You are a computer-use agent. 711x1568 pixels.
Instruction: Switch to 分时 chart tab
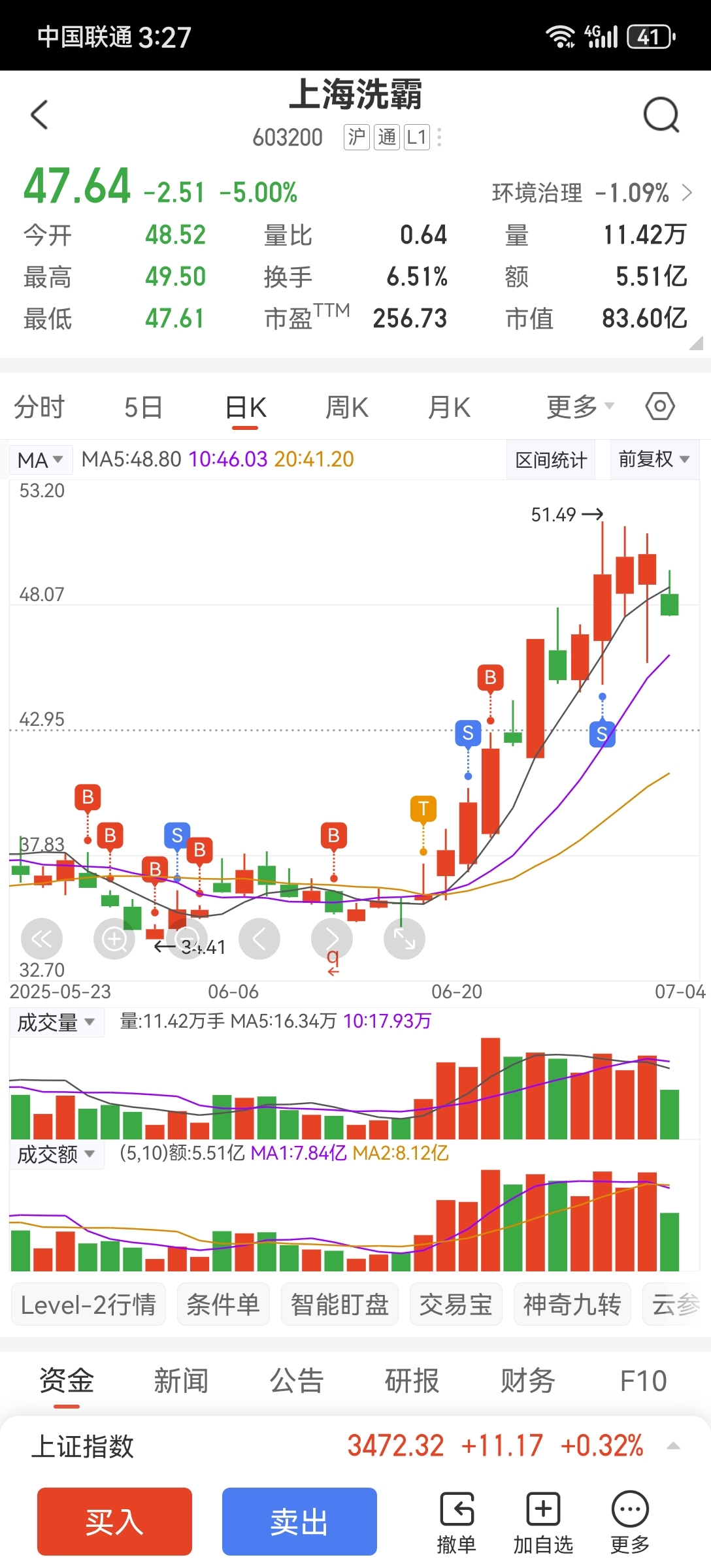39,407
